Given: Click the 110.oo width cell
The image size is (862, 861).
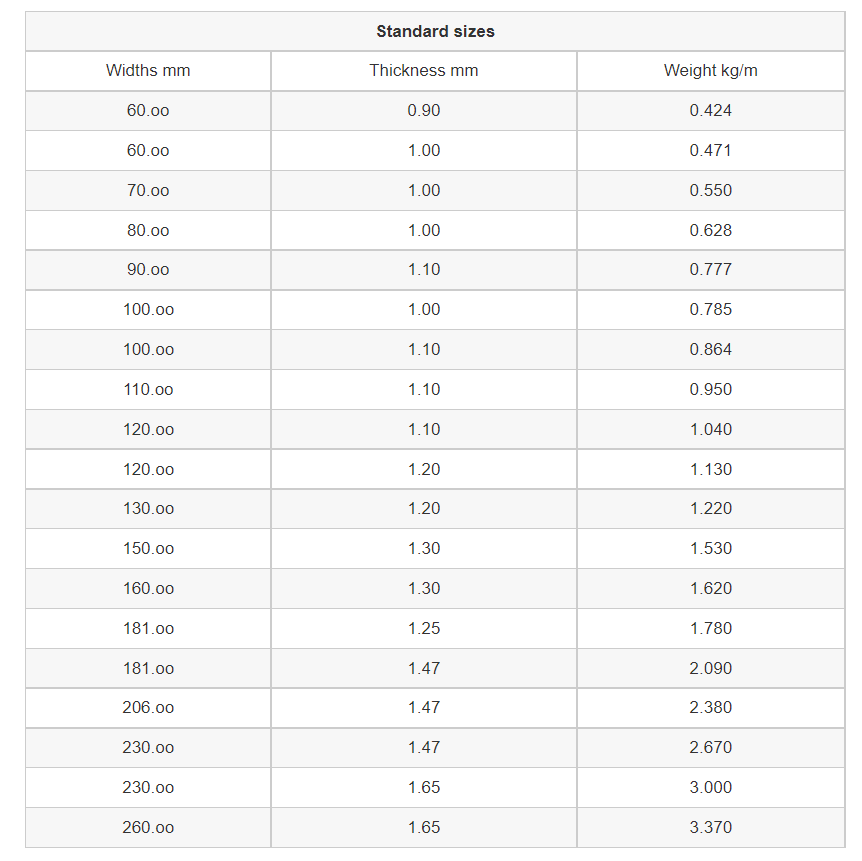Looking at the screenshot, I should (x=148, y=390).
